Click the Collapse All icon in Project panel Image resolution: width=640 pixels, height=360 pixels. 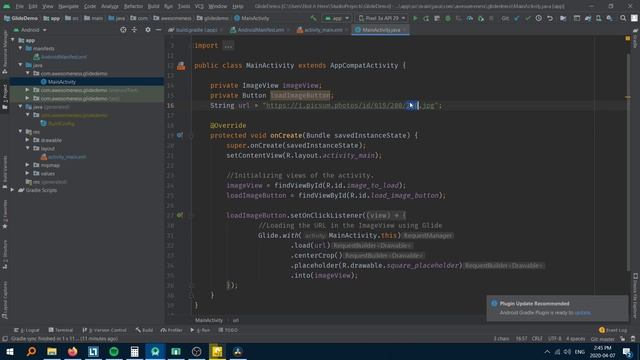coord(134,30)
